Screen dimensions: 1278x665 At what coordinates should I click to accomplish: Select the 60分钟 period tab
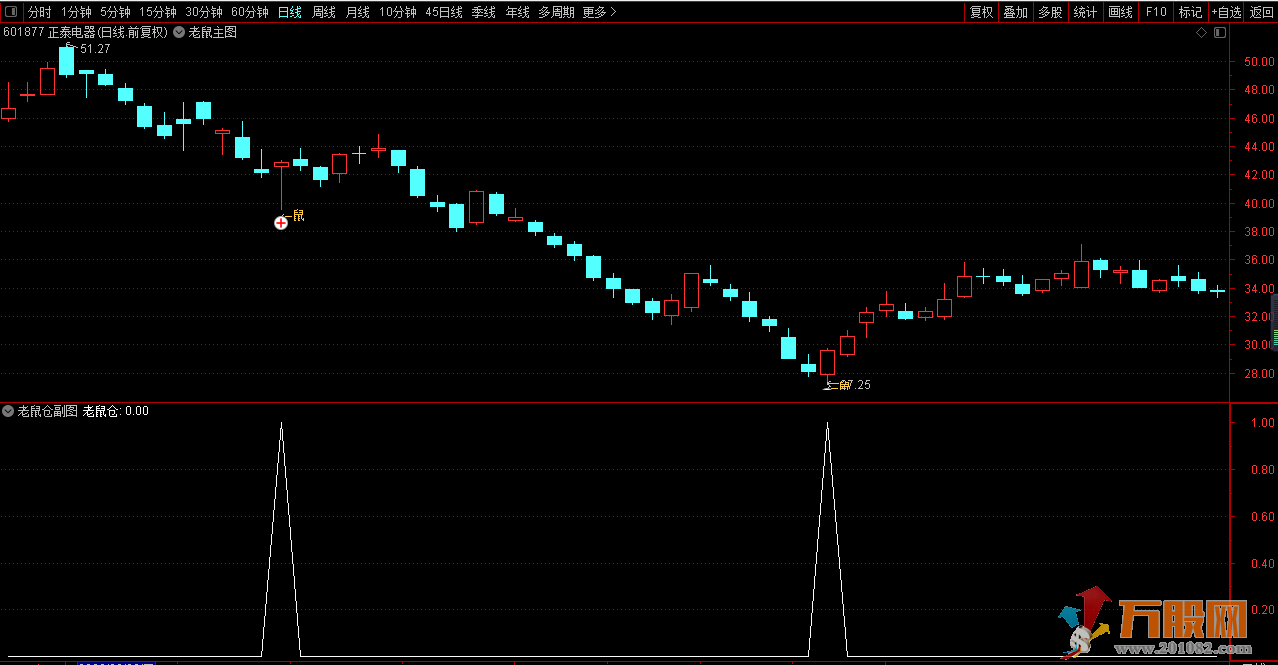[249, 12]
